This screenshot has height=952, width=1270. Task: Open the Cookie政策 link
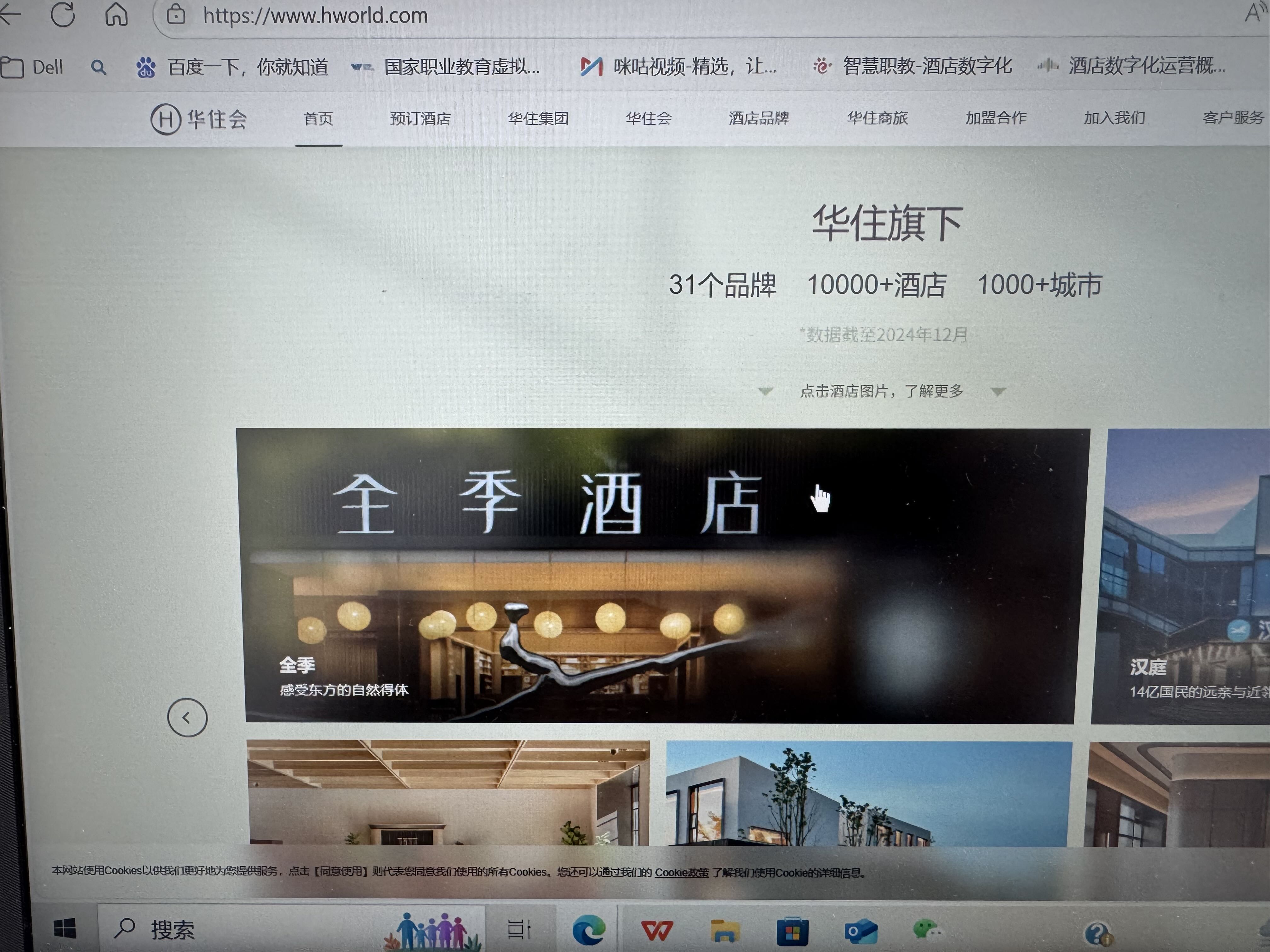coord(682,873)
